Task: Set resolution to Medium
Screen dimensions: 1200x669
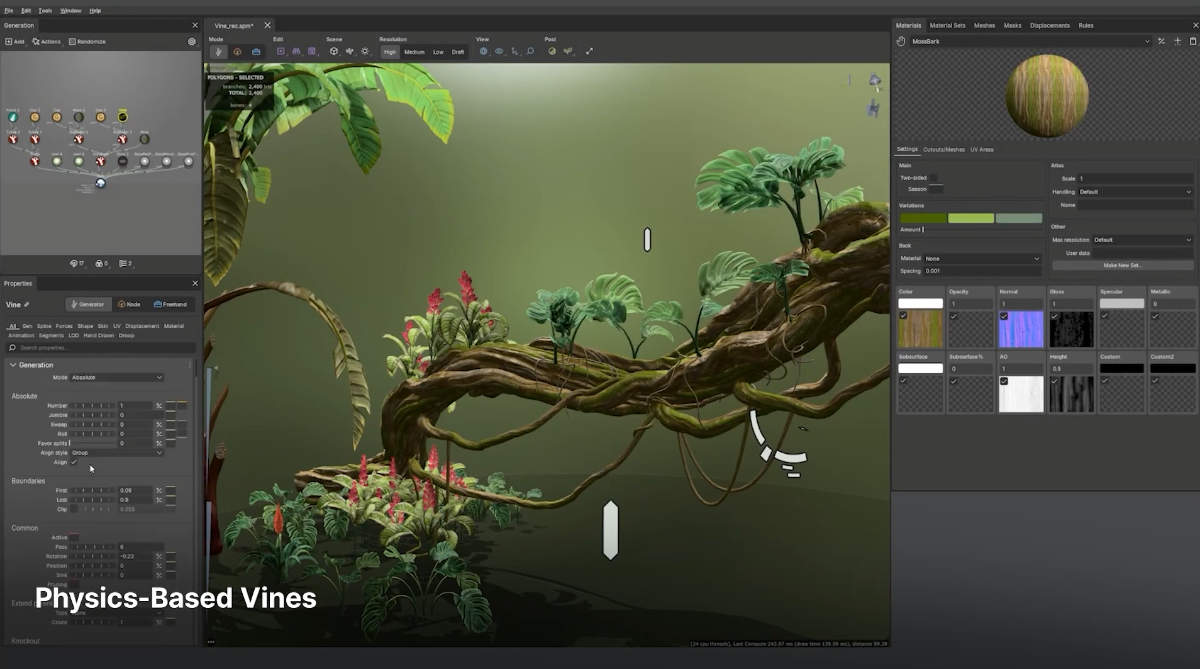Action: coord(414,52)
